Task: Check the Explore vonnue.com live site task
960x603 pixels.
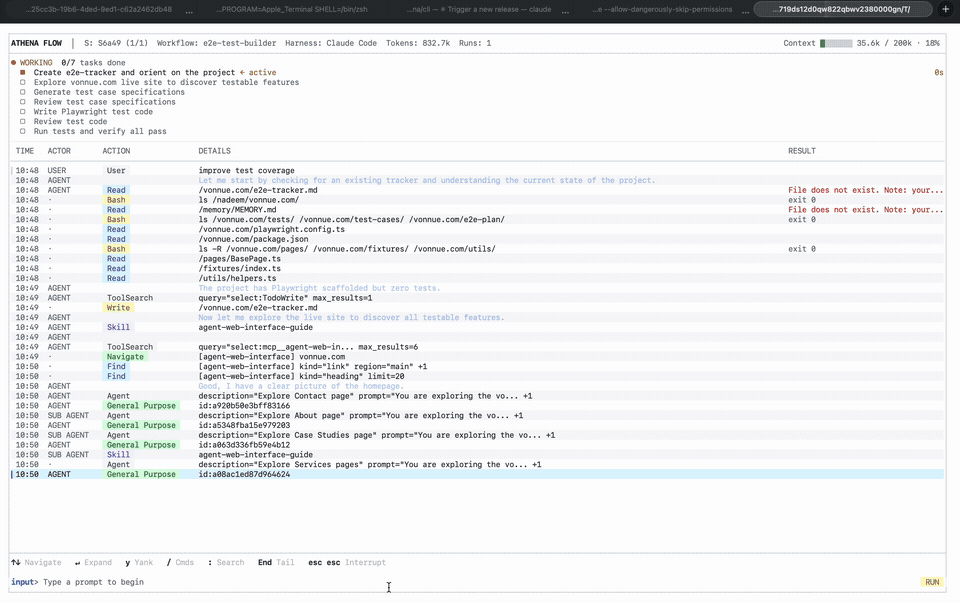Action: (x=20, y=81)
